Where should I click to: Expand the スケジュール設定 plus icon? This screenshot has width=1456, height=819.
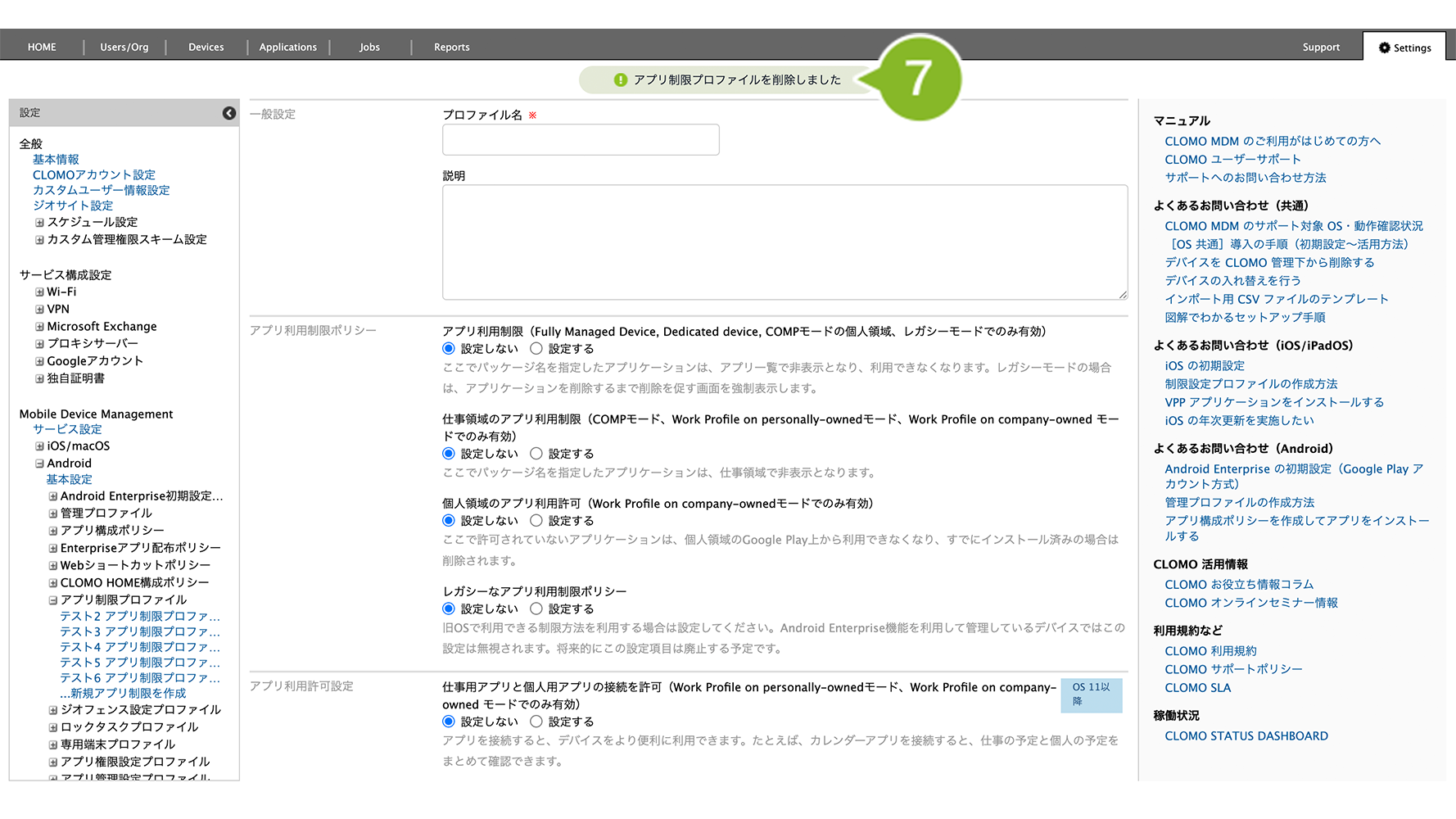point(39,223)
